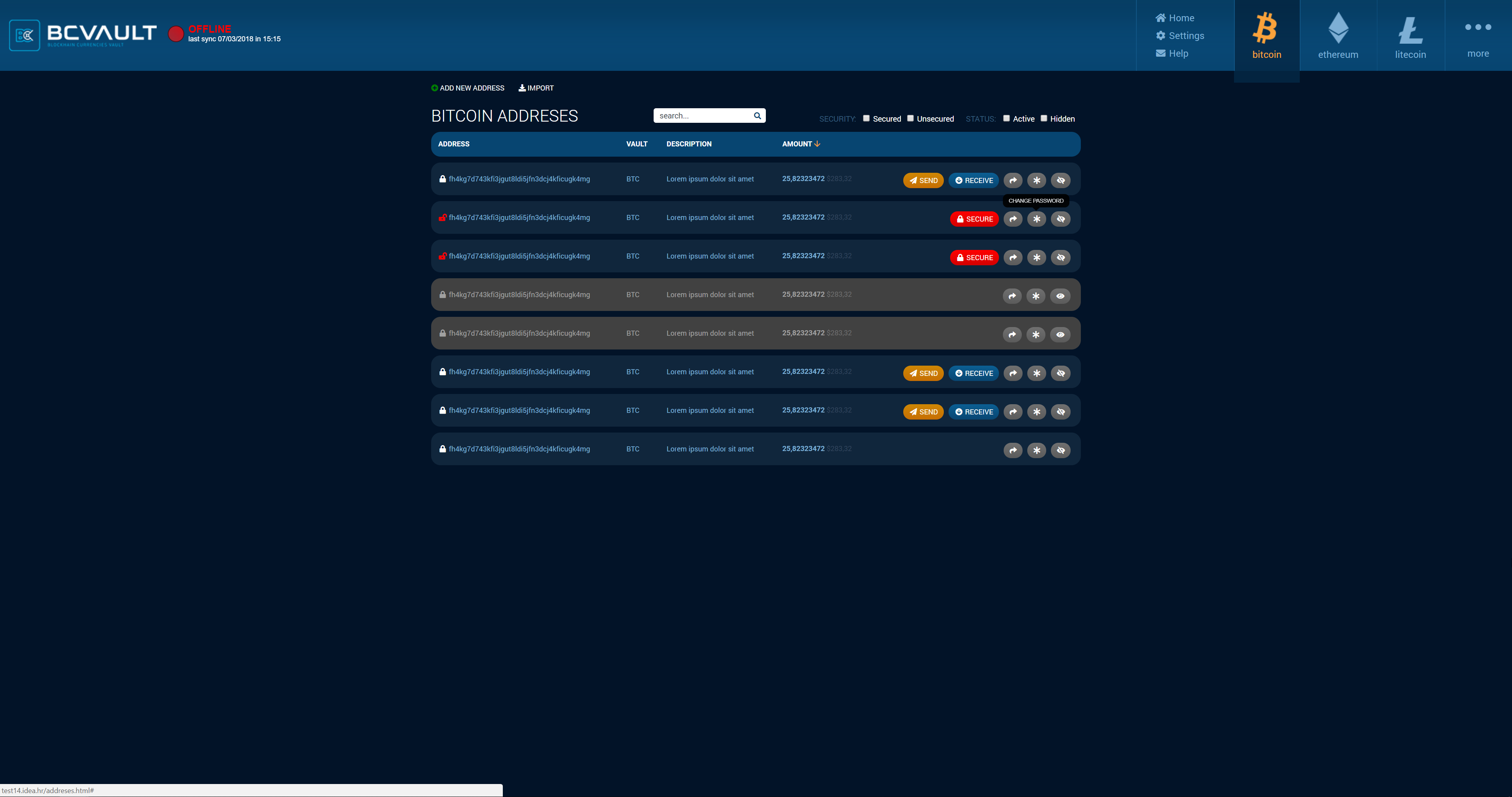The image size is (1512, 797).
Task: Click change password asterisk in last row
Action: click(x=1037, y=450)
